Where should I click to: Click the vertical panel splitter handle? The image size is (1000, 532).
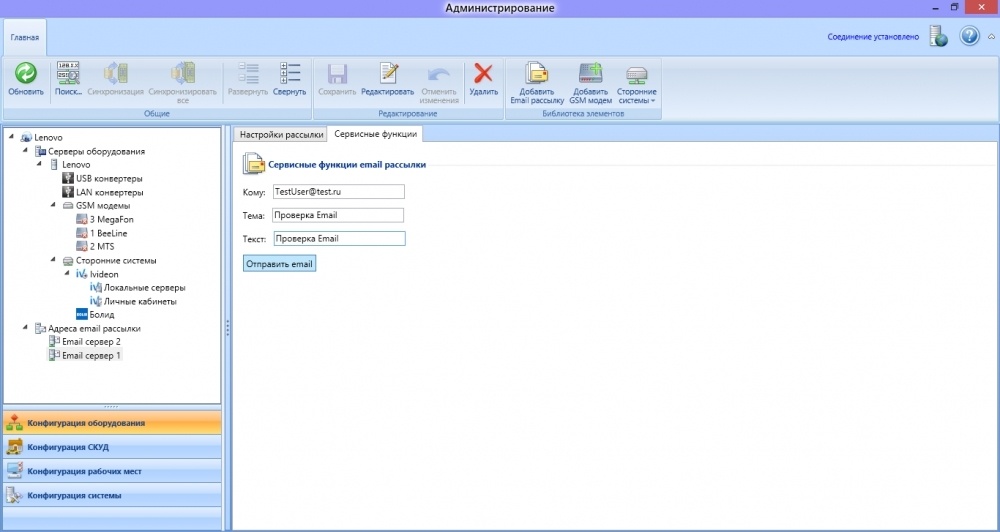point(227,328)
